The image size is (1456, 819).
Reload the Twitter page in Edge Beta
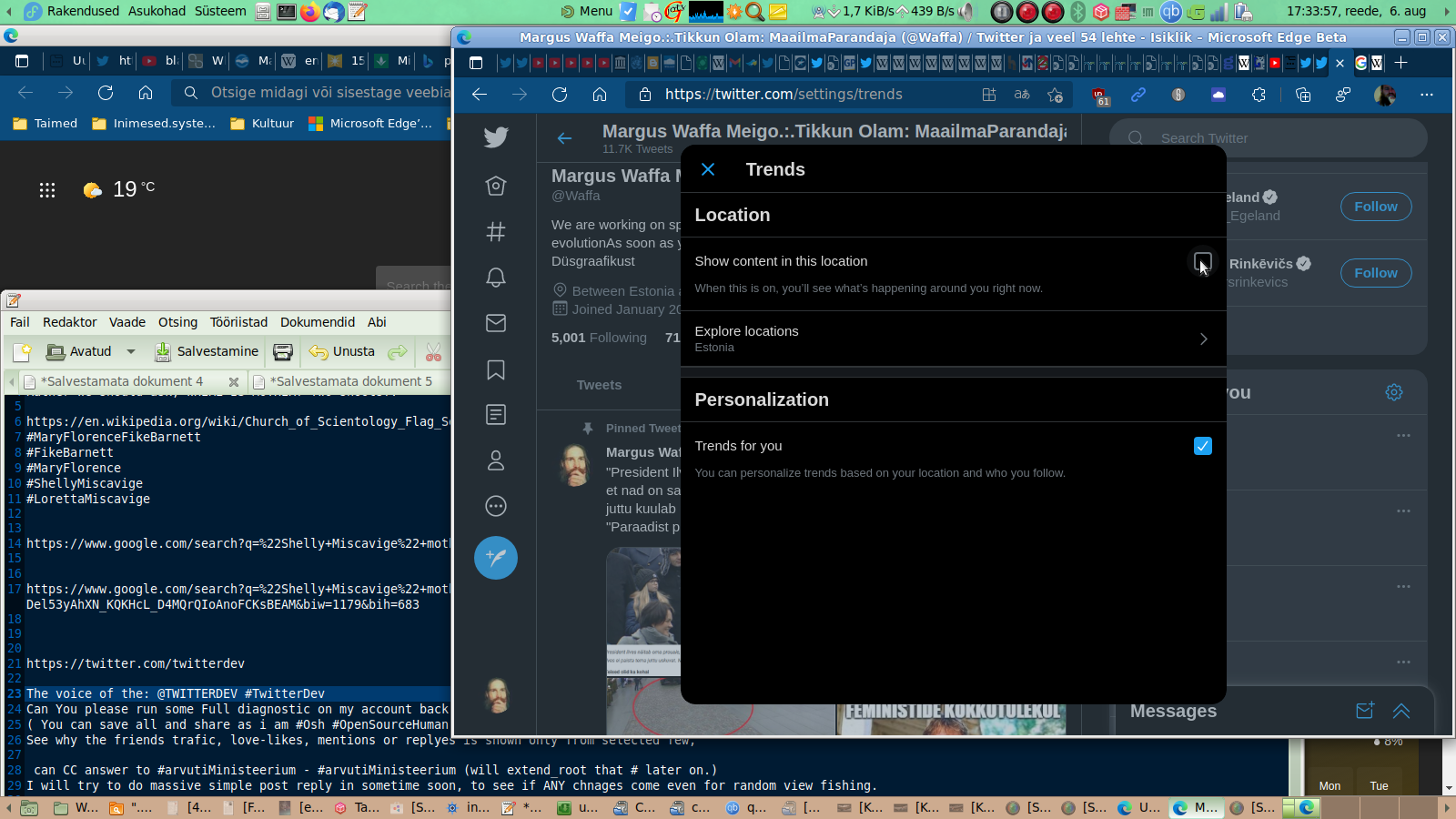pyautogui.click(x=560, y=95)
